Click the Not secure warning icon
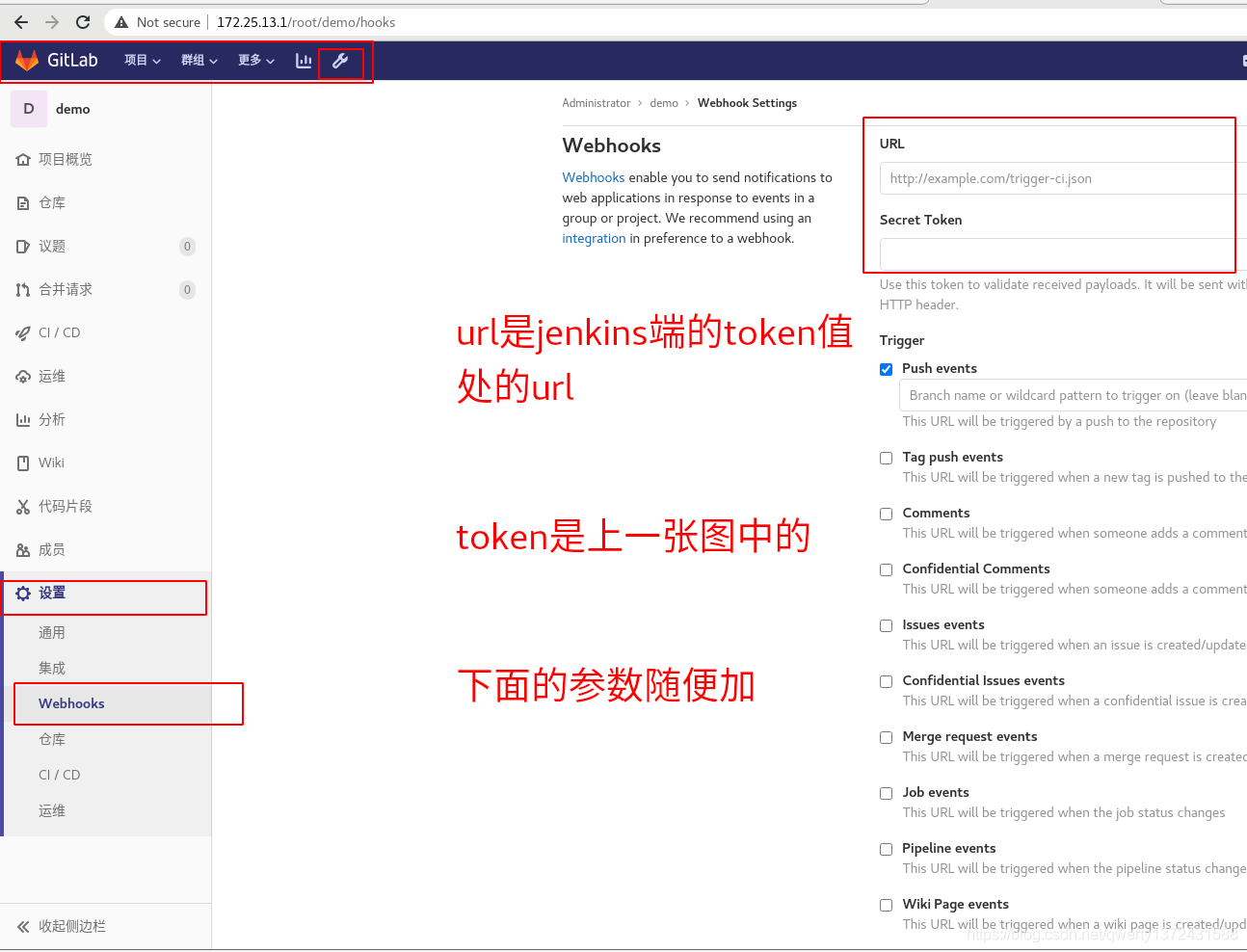 point(121,22)
